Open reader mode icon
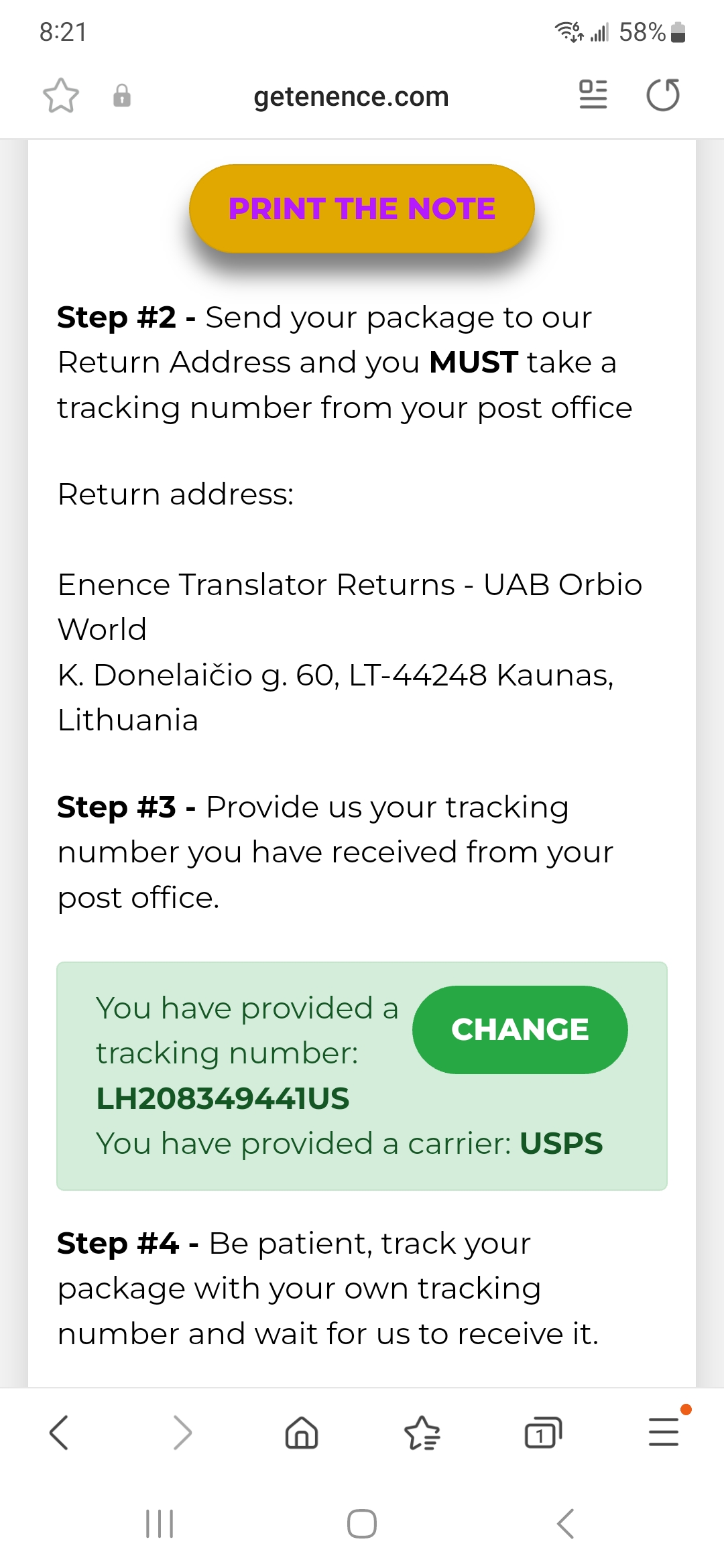 click(593, 94)
